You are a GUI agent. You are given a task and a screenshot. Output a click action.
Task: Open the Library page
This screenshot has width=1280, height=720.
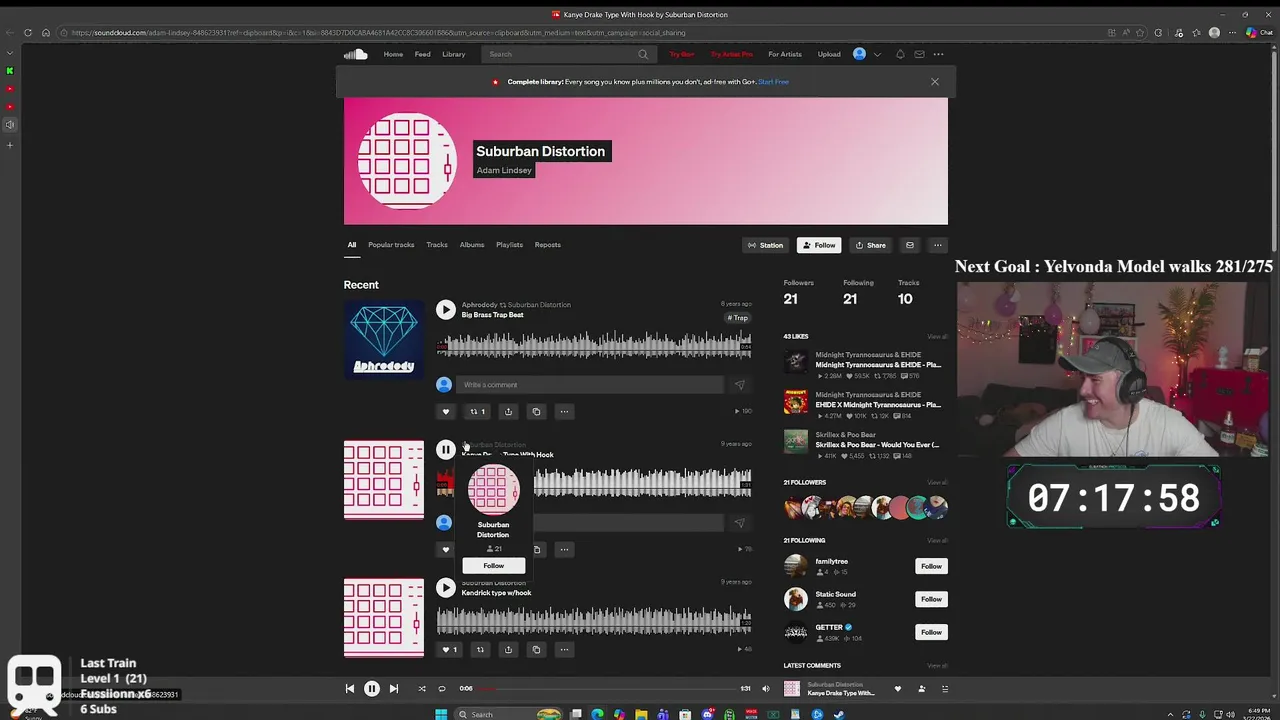pyautogui.click(x=454, y=54)
